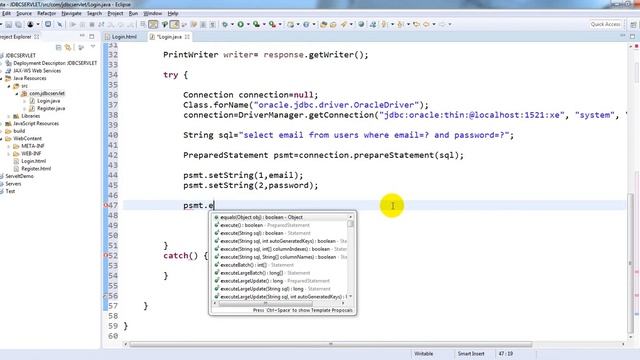Click the Back to last edit arrow icon
Screen dimensions: 640x360
tap(416, 24)
